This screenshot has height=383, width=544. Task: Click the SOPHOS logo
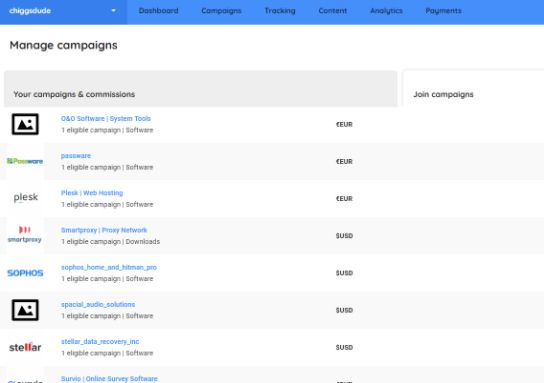point(25,273)
